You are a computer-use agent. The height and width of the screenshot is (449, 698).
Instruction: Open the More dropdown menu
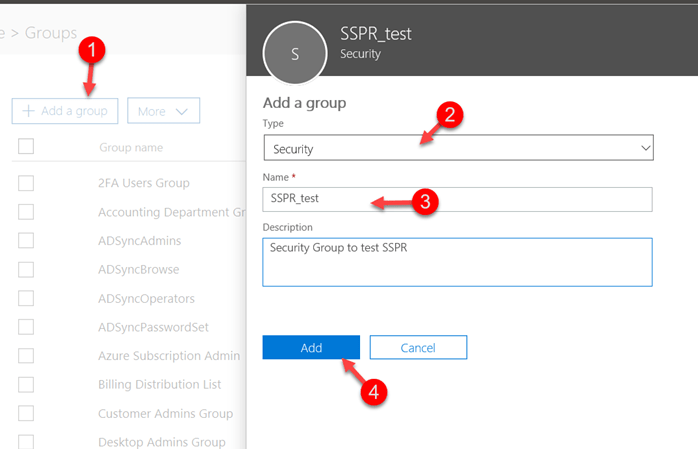point(164,111)
